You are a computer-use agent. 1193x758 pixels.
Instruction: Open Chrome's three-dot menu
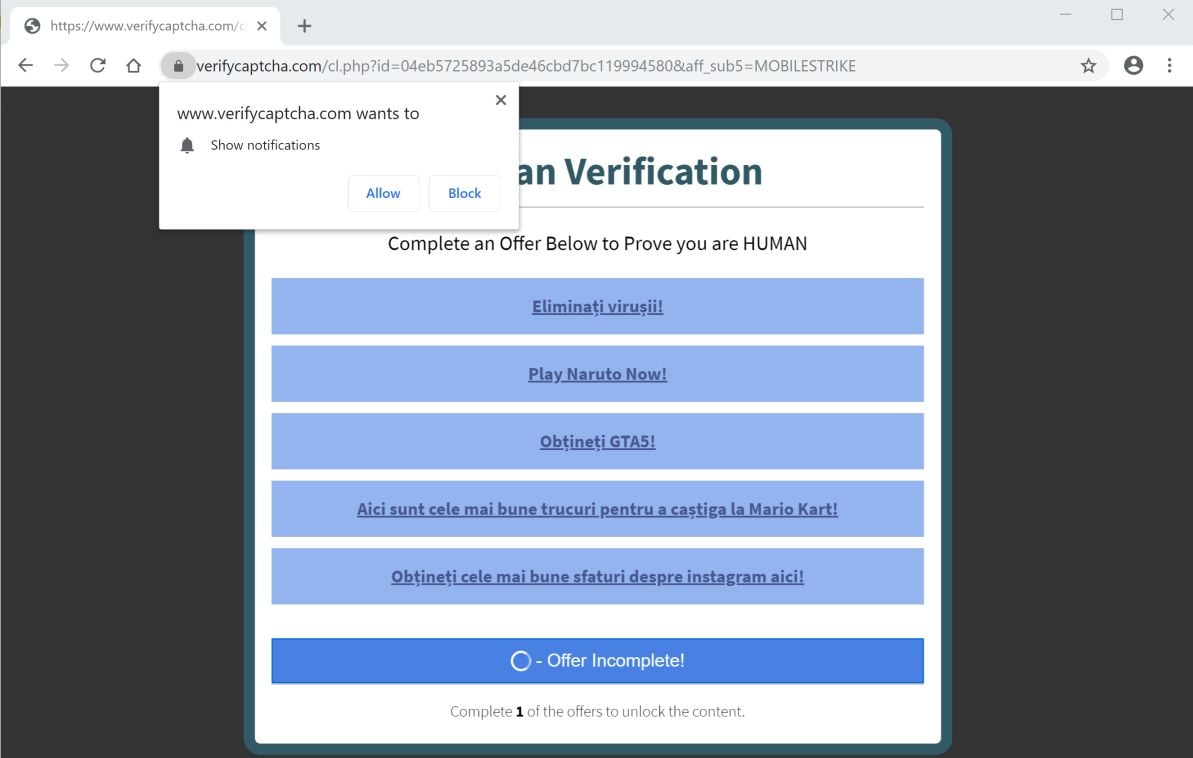point(1169,65)
